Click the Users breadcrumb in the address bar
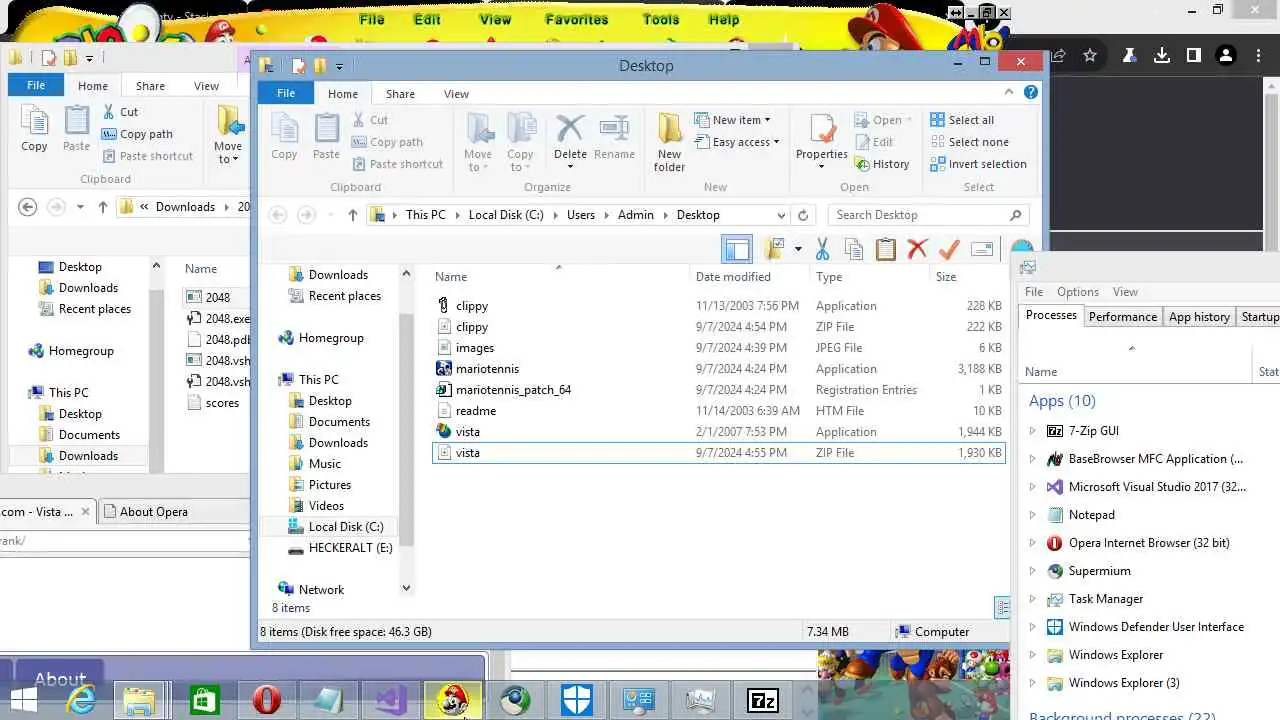Screen dimensions: 1280x720 click(x=580, y=215)
